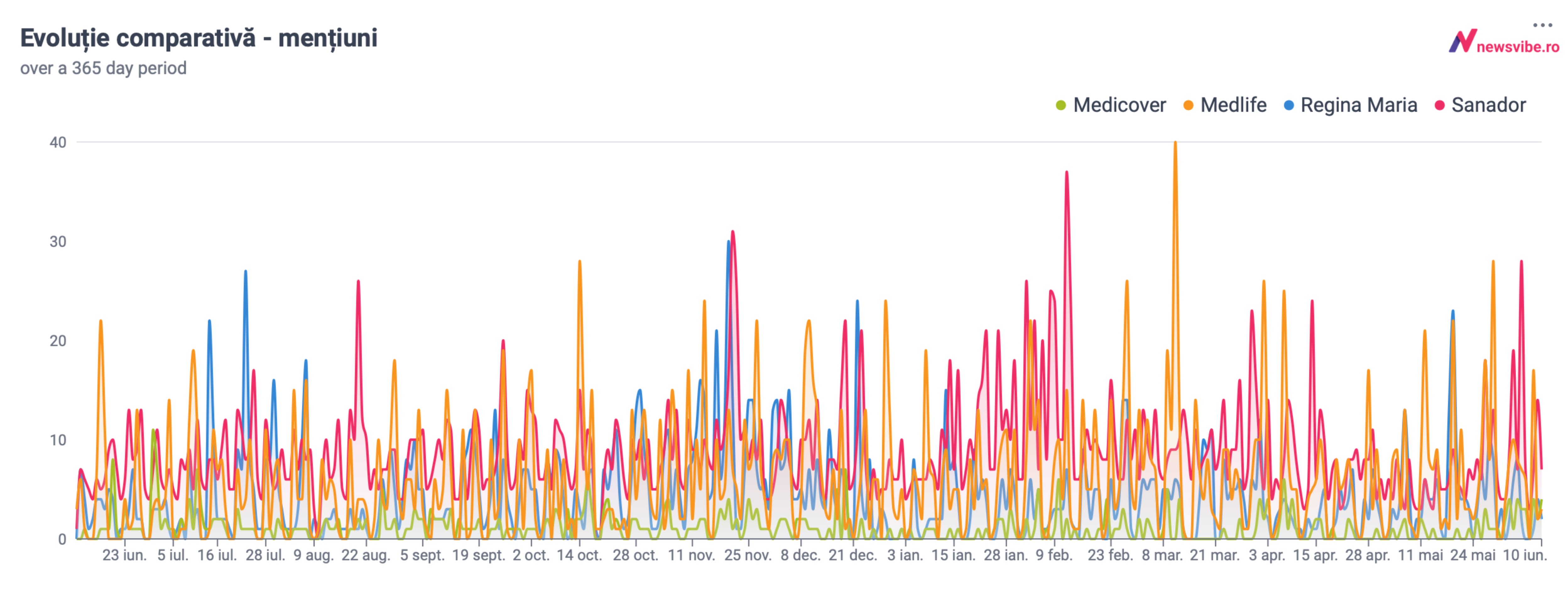Click the Sanador peak near 37 mentions
This screenshot has width=1568, height=603.
pos(1066,172)
